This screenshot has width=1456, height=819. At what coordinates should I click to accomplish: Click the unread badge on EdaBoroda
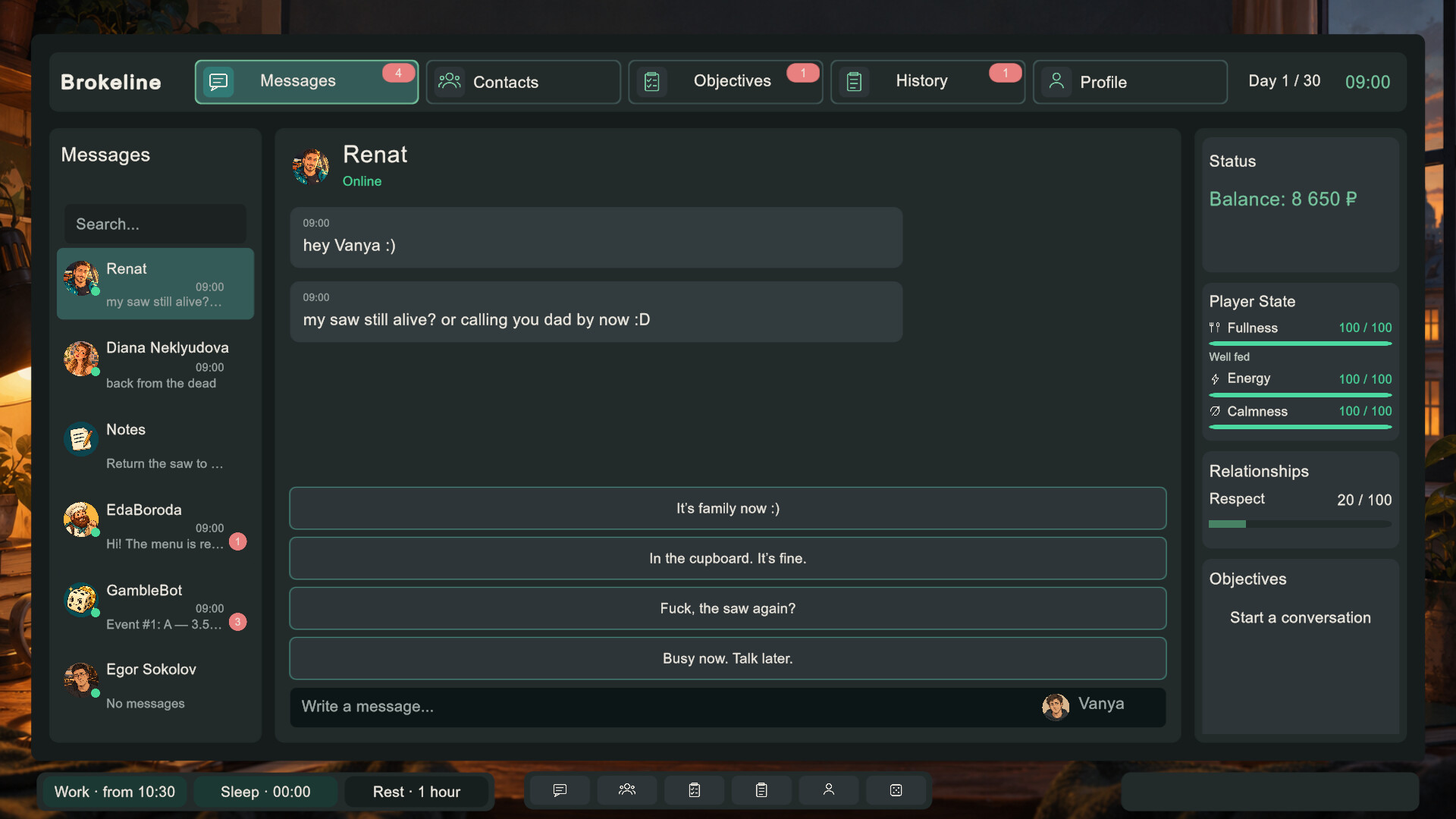(x=237, y=541)
